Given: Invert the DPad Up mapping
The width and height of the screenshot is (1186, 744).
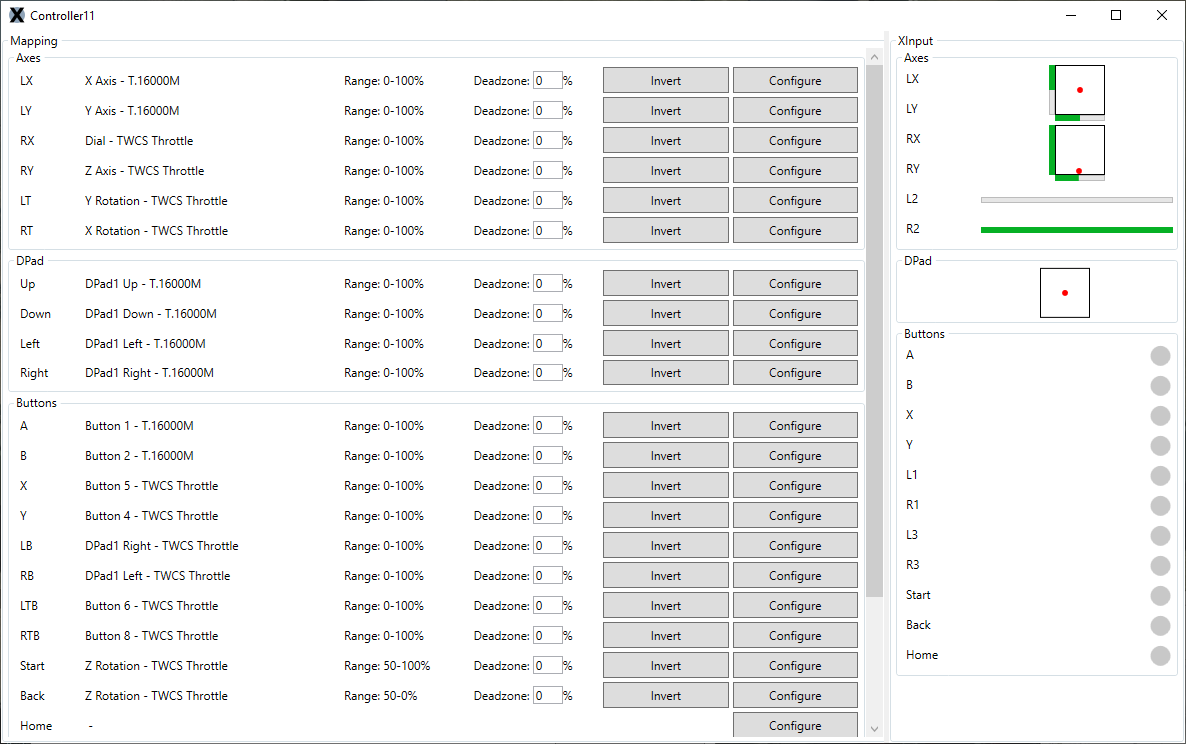Looking at the screenshot, I should coord(666,284).
